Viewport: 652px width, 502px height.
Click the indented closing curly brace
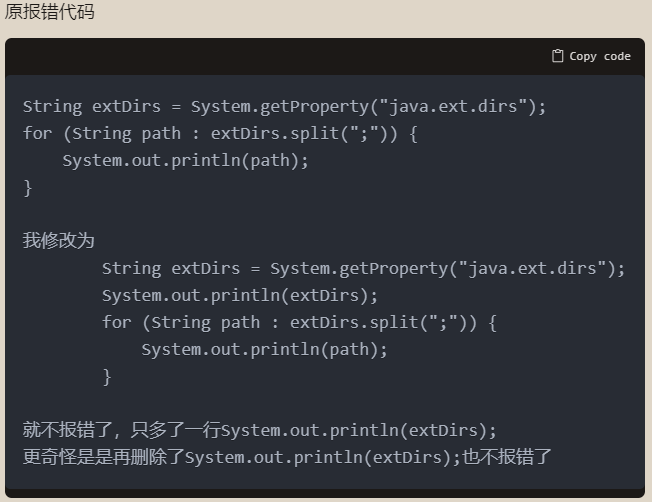(107, 377)
